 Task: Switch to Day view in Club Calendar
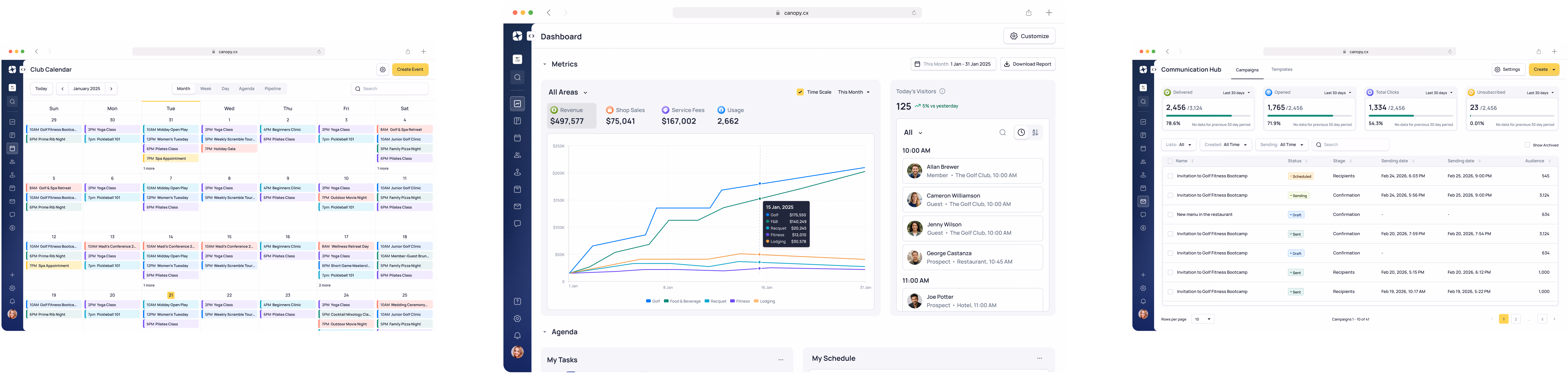(x=225, y=89)
